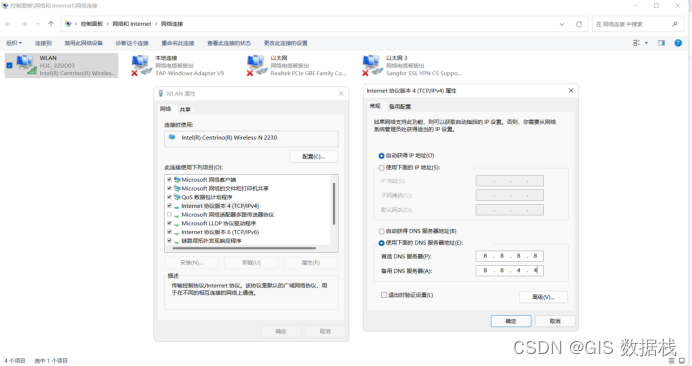The image size is (692, 366).
Task: Select the 使用下面的 IP 地址 radio button
Action: tap(381, 168)
